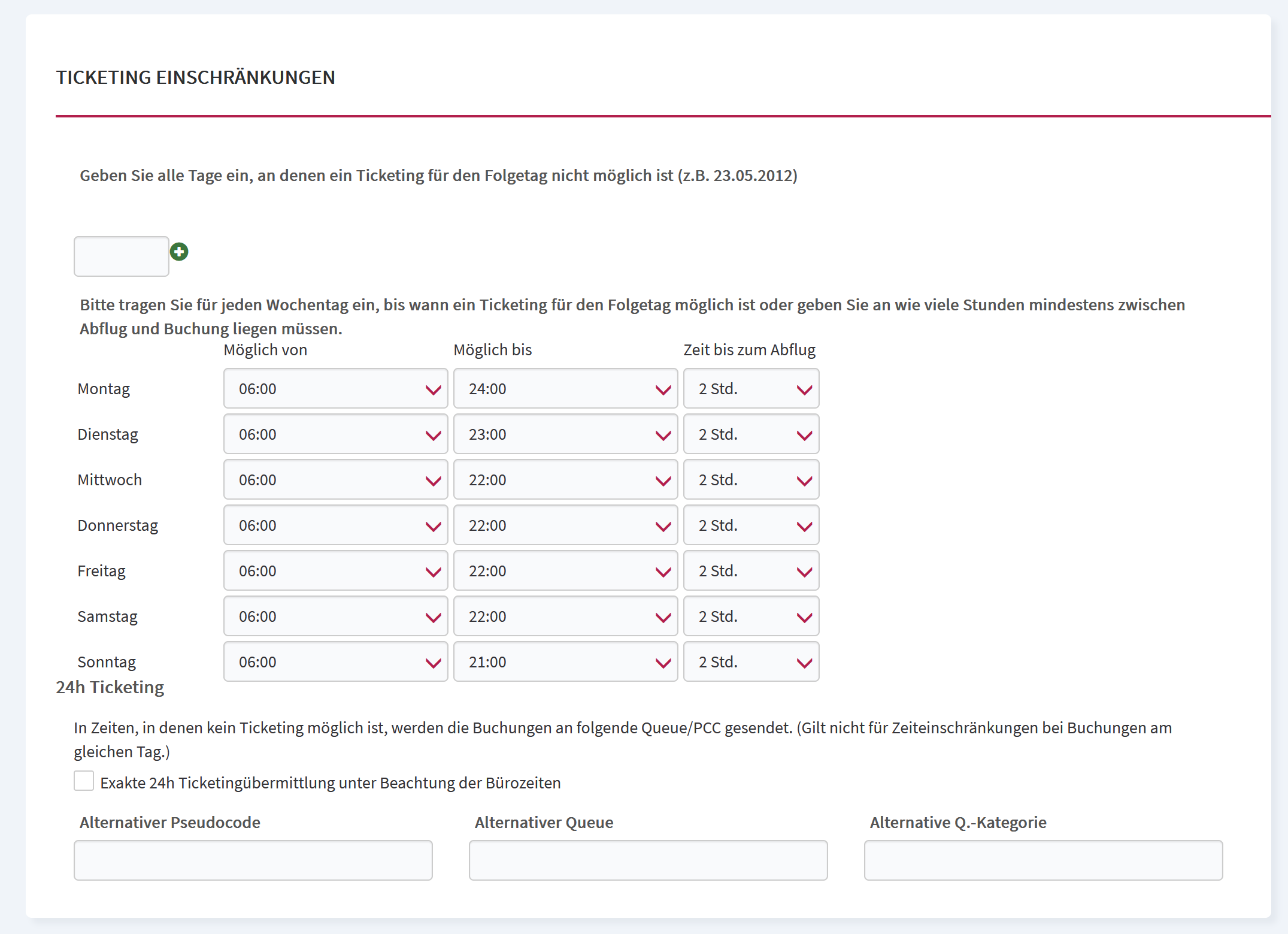Open Dienstag 'Möglich von' dropdown

[336, 434]
